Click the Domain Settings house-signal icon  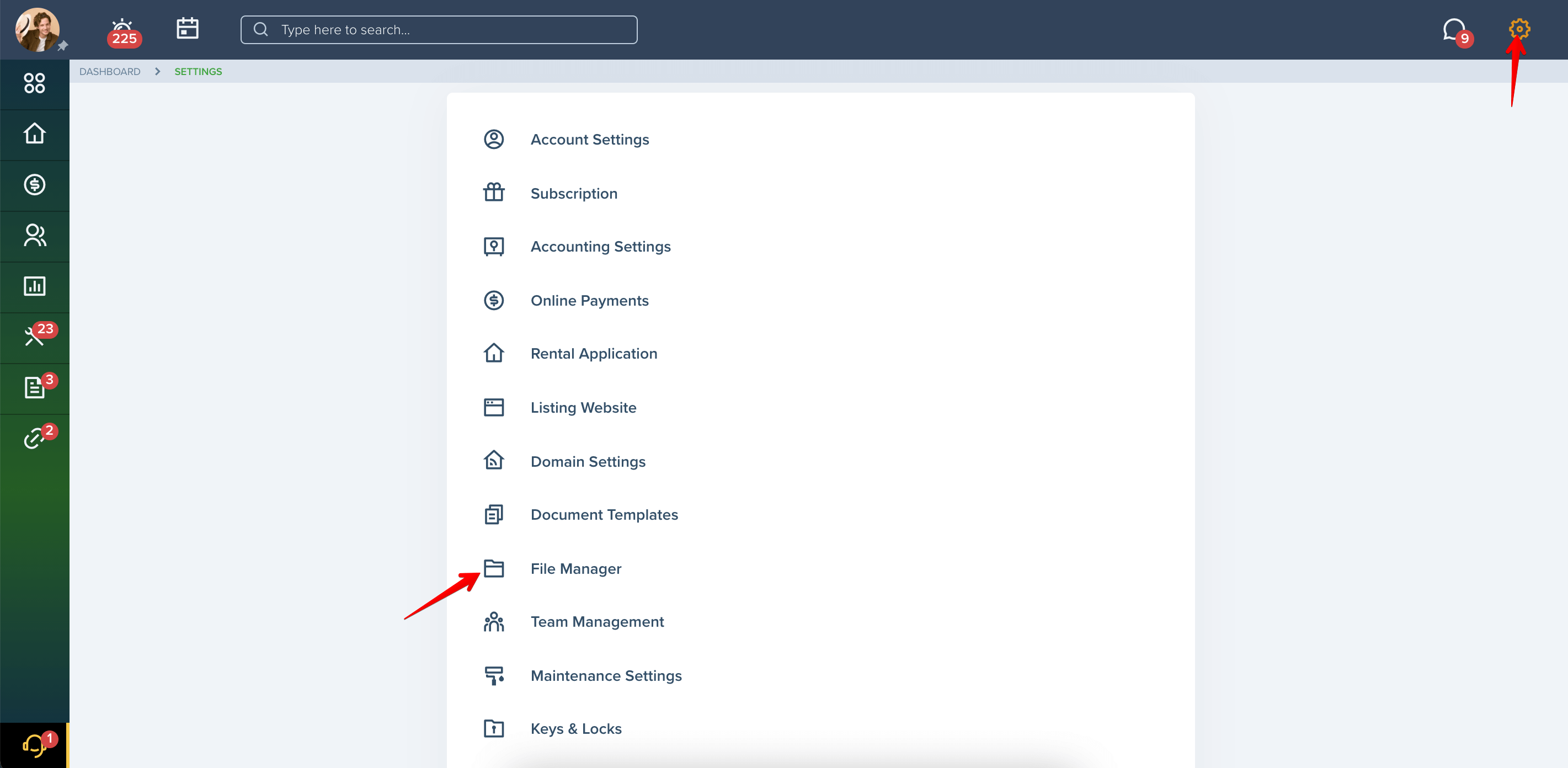tap(494, 460)
